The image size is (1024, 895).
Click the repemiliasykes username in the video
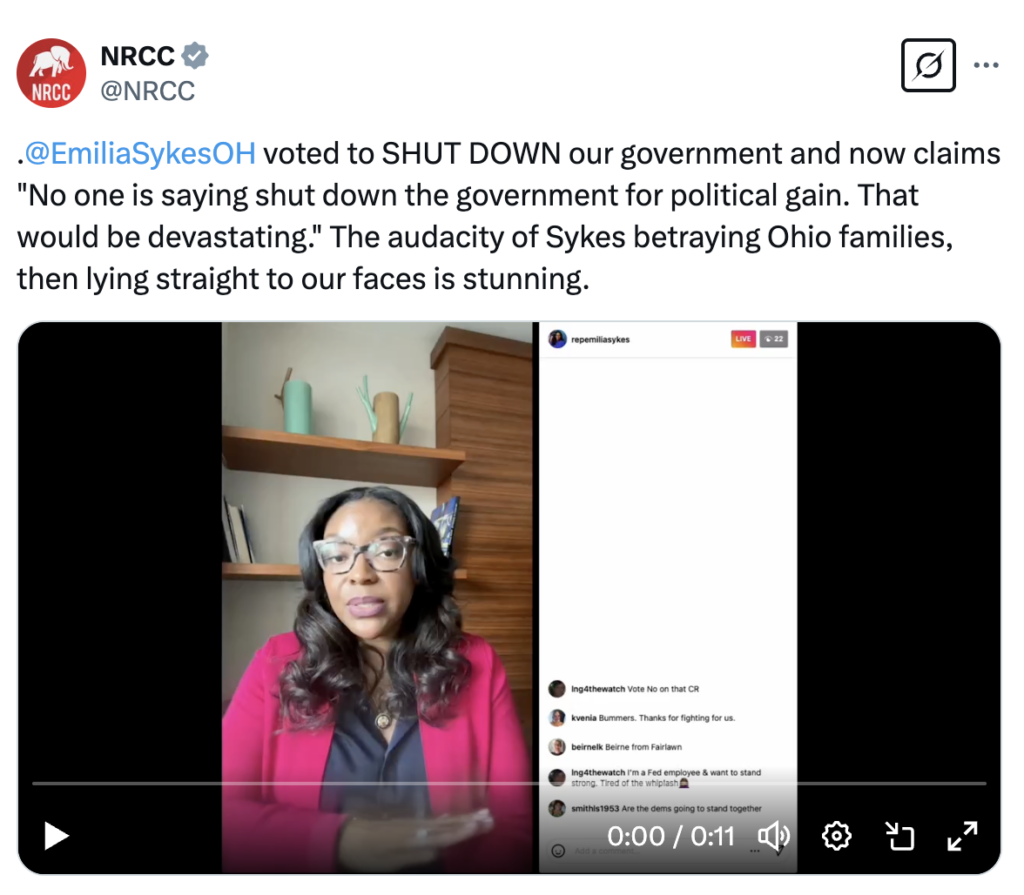(x=600, y=340)
